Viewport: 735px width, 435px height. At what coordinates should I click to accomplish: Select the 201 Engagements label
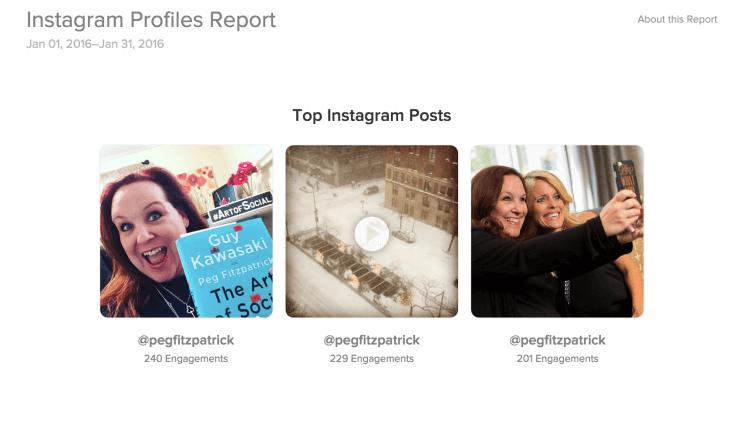(x=557, y=359)
